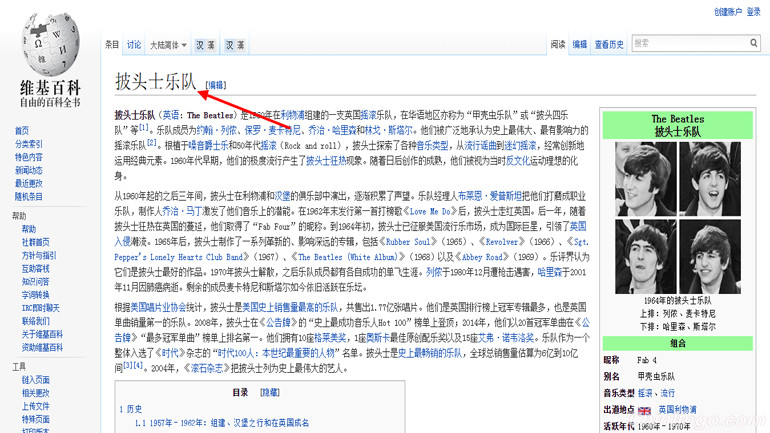The image size is (770, 433).
Task: Click the 英国利物浦 link in infobox
Action: [x=677, y=409]
